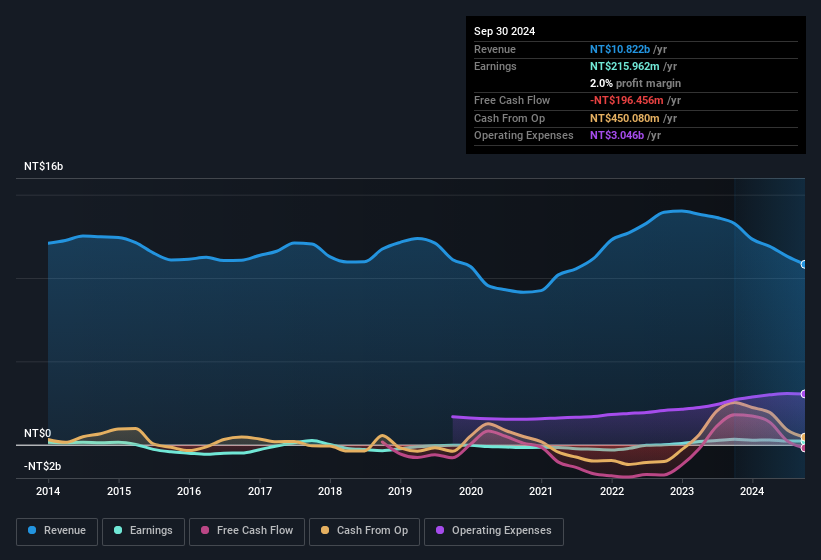Click the -NT$196.456m free cash flow value
This screenshot has width=821, height=560.
point(626,100)
